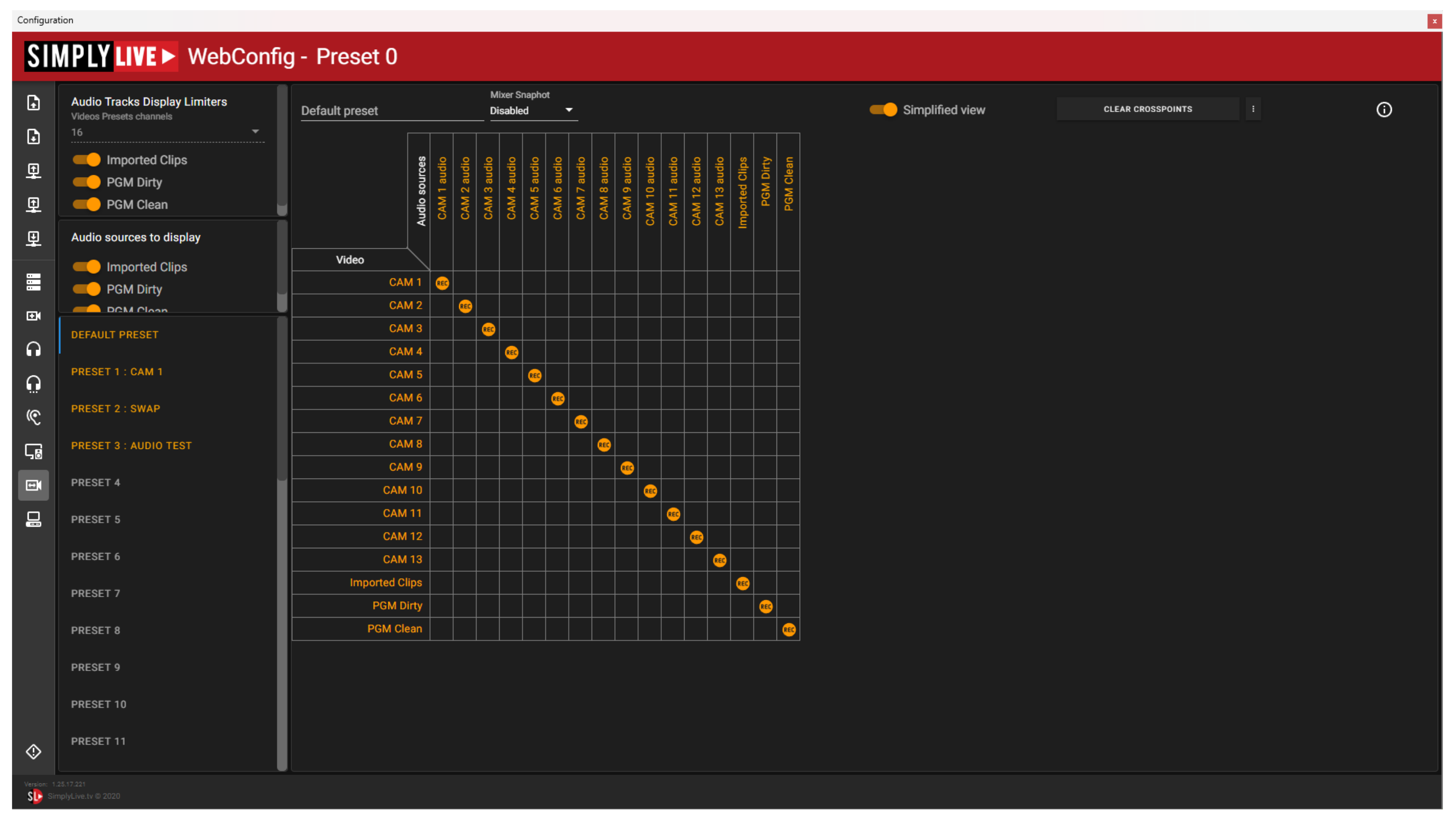Click the Imported Clips audio column header

pyautogui.click(x=742, y=192)
